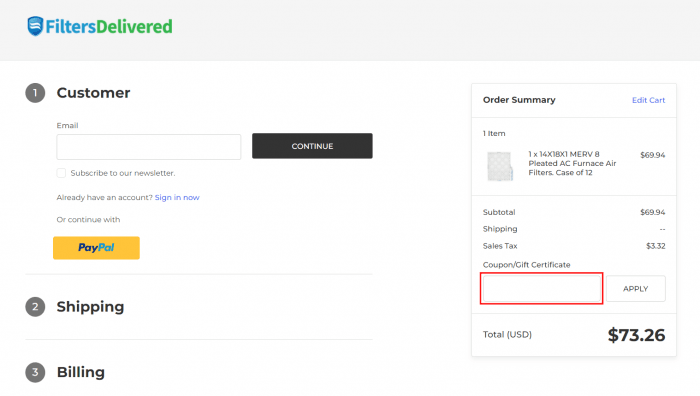This screenshot has width=700, height=396.
Task: Open the Edit Cart link
Action: (x=648, y=100)
